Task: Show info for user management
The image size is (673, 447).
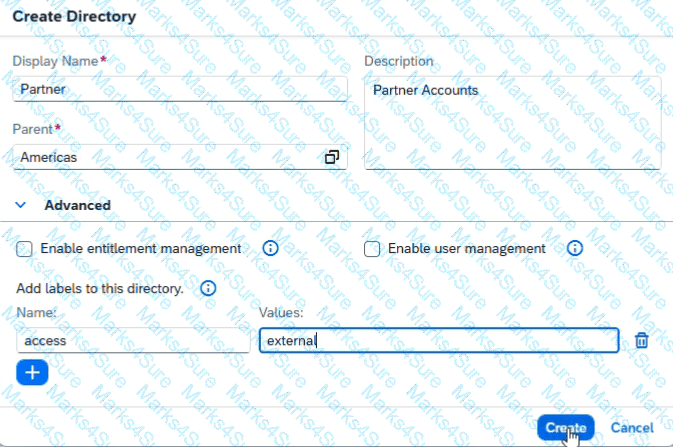Action: [x=575, y=248]
